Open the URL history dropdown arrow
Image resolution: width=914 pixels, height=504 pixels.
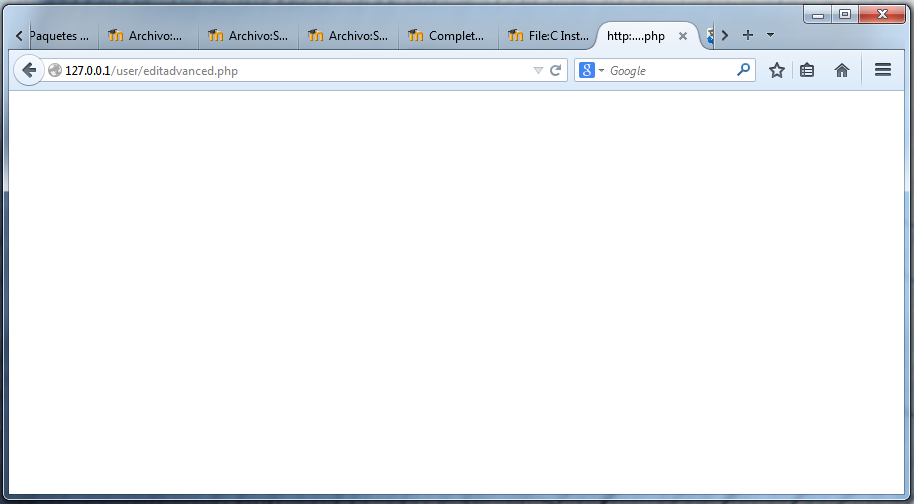pyautogui.click(x=538, y=71)
